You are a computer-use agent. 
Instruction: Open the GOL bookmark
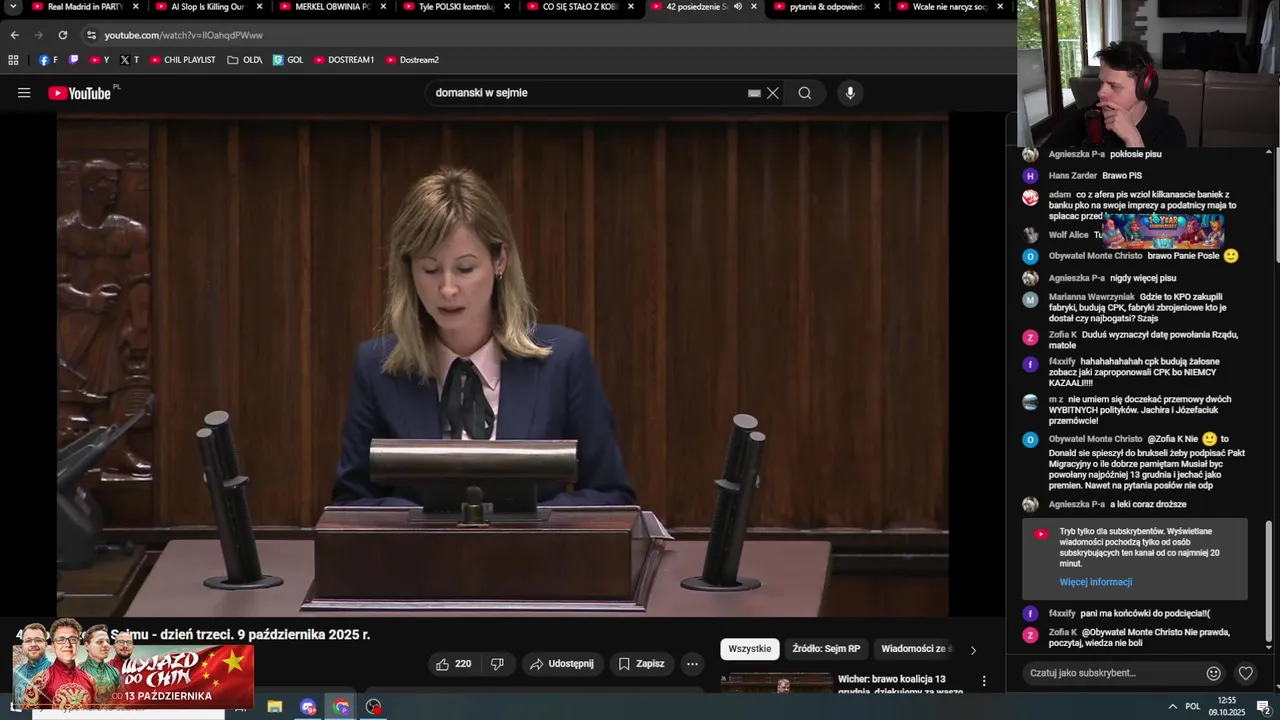coord(288,60)
